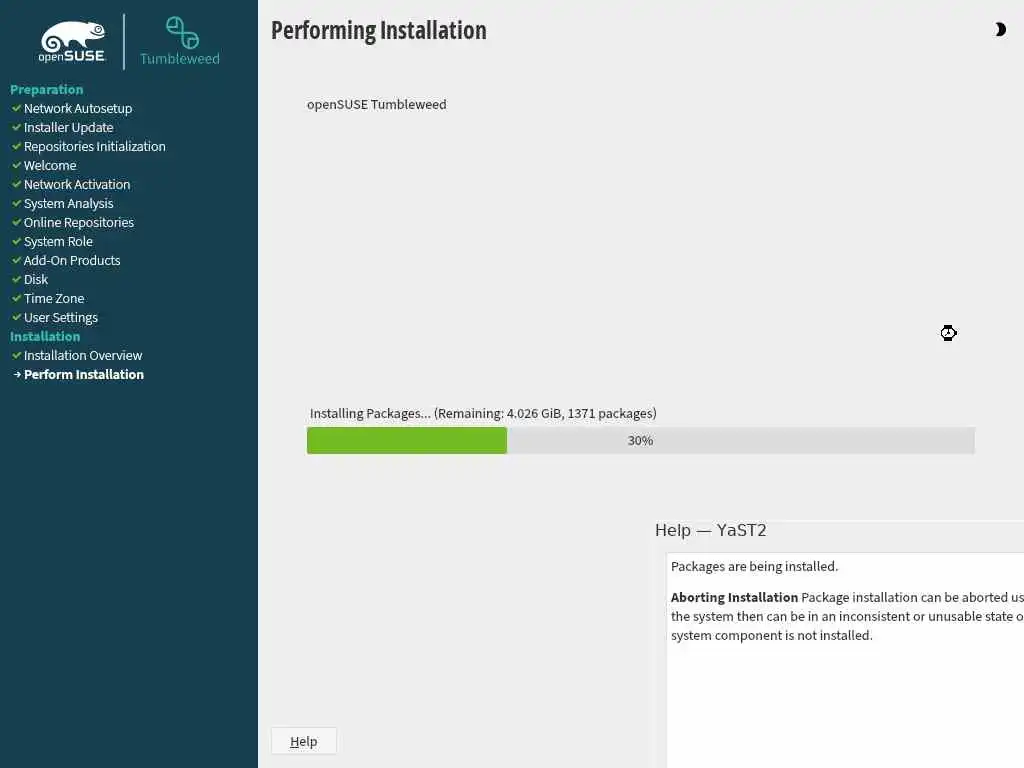Select Installer Update step in sidebar
The image size is (1024, 768).
[x=69, y=127]
